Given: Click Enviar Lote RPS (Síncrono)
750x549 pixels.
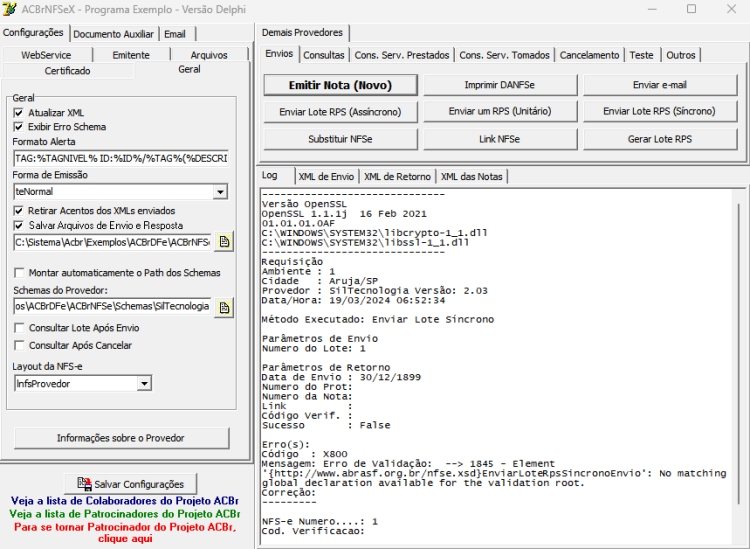Looking at the screenshot, I should [x=660, y=111].
